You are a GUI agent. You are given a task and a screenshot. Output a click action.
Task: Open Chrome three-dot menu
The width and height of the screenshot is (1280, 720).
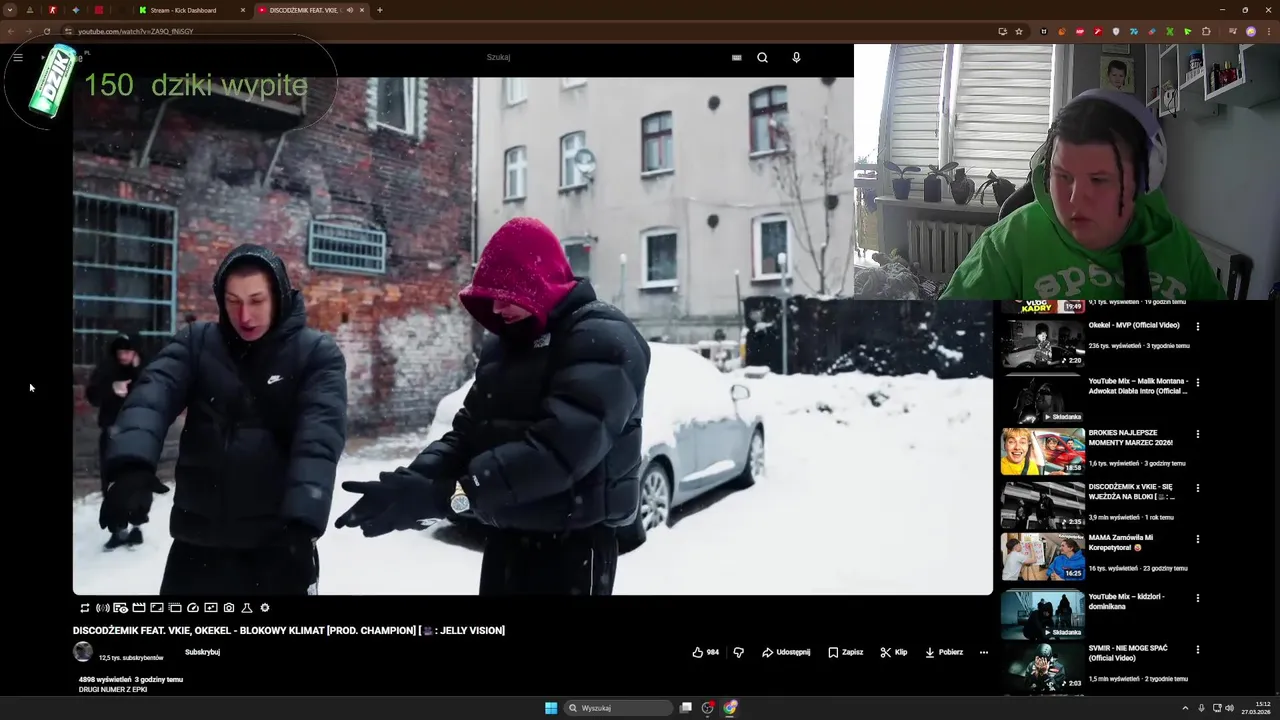pyautogui.click(x=1268, y=31)
